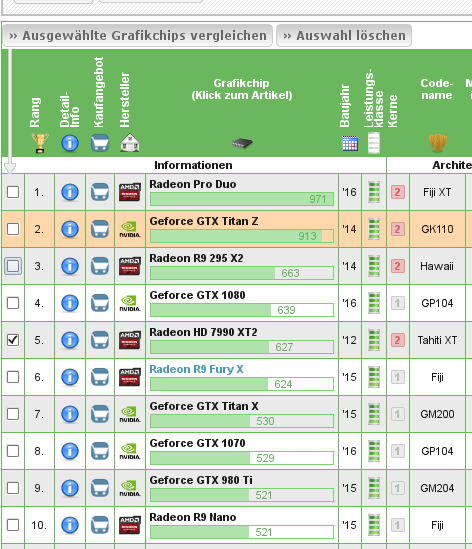472x549 pixels.
Task: Open Geforce GTX 1080 article
Action: point(197,295)
